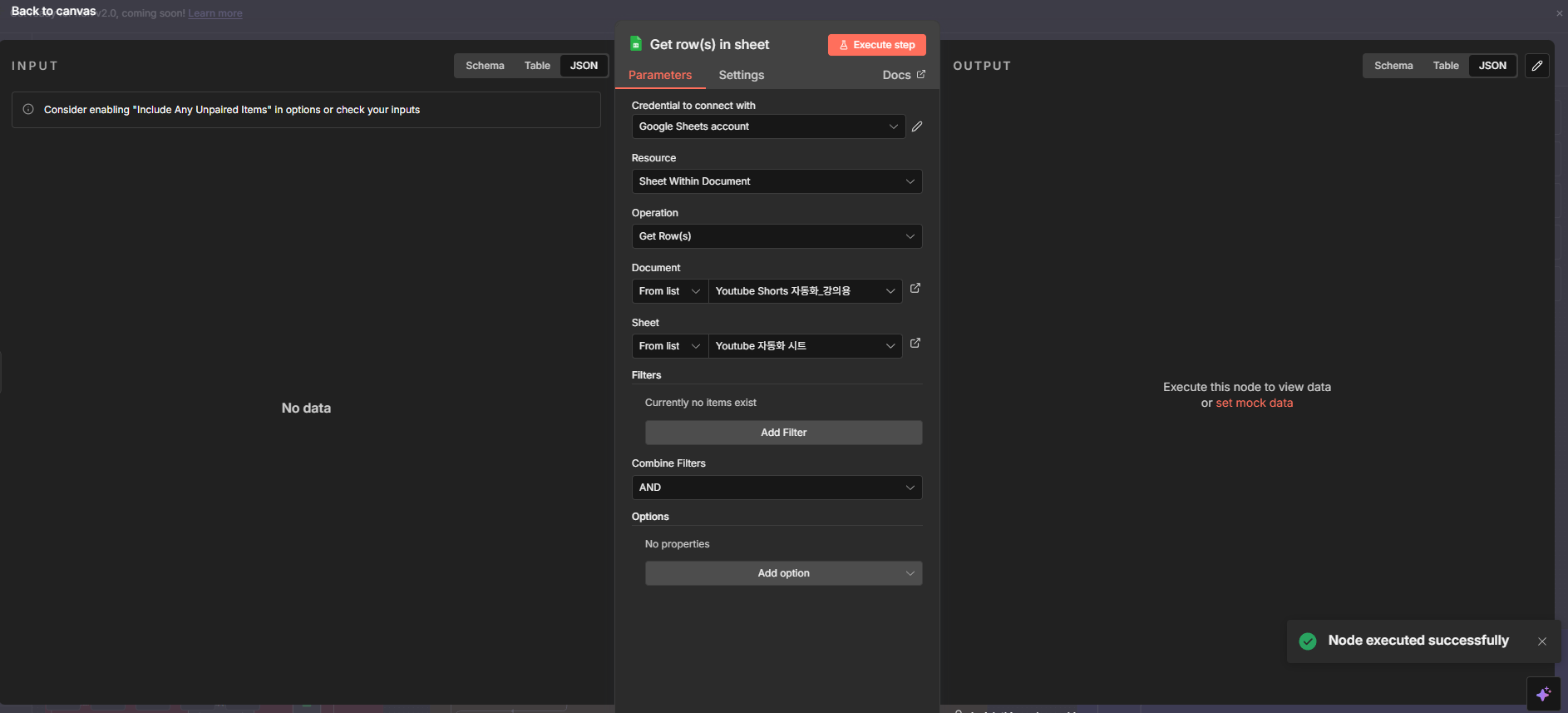
Task: Close the banner at the top right
Action: point(1560,13)
